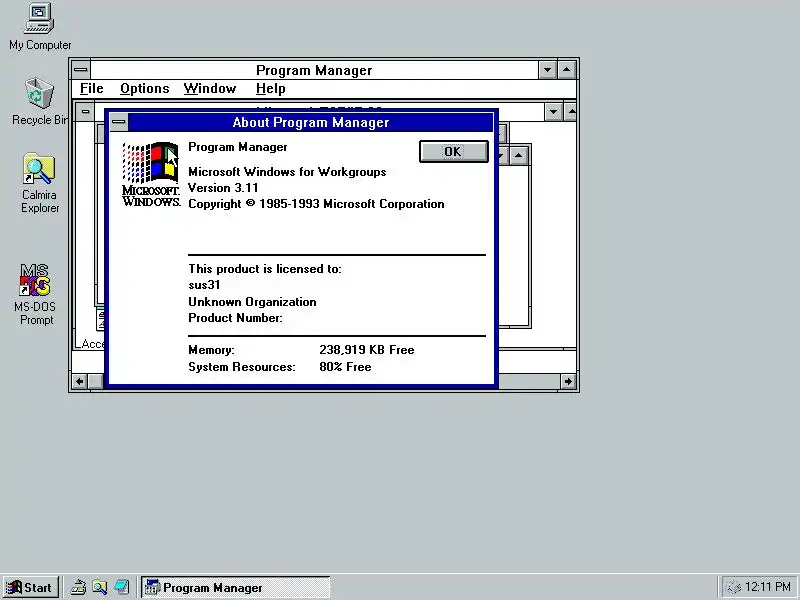Screen dimensions: 800x600
Task: Open the File menu
Action: tap(92, 89)
